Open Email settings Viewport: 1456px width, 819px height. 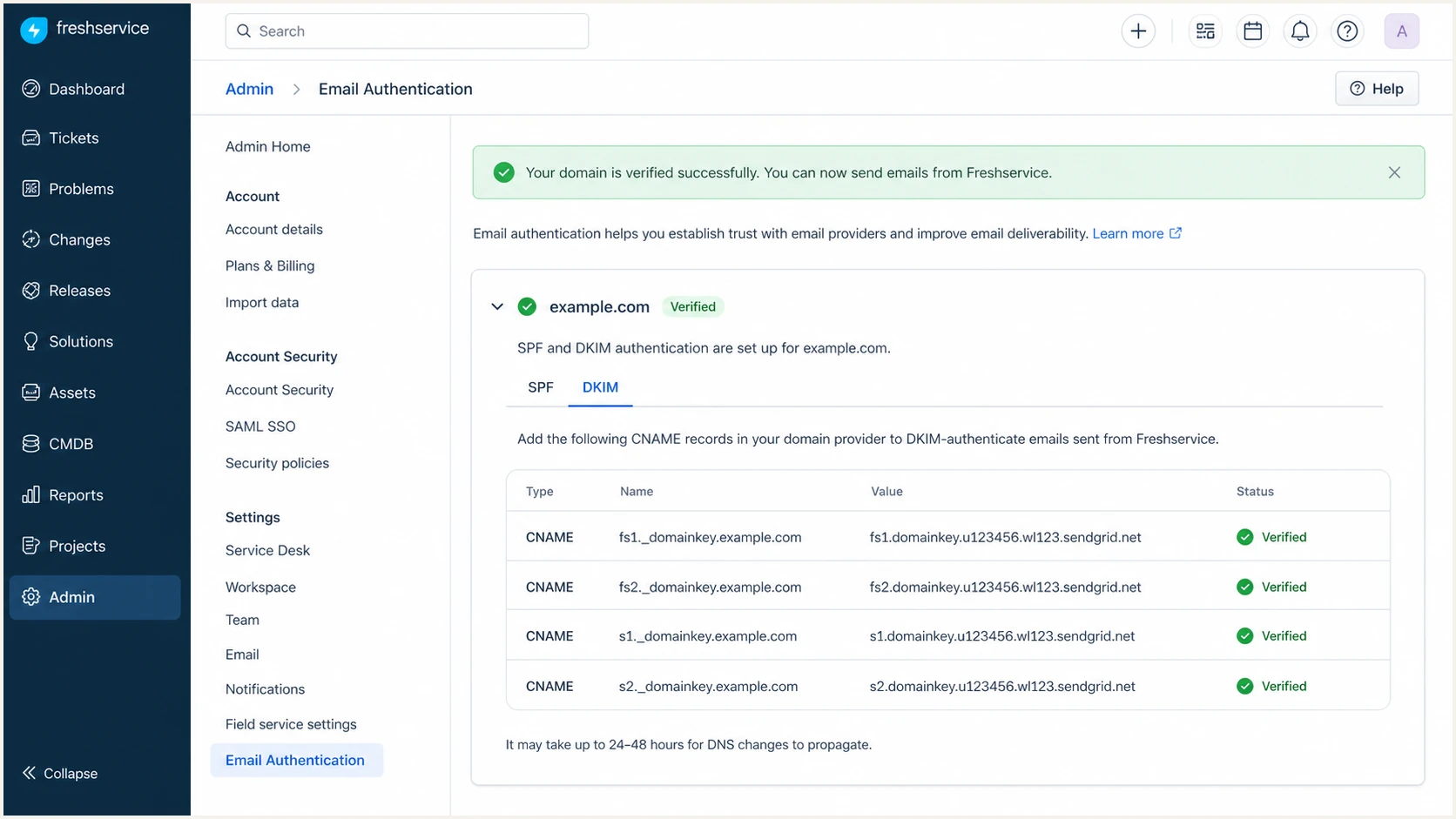(x=242, y=655)
